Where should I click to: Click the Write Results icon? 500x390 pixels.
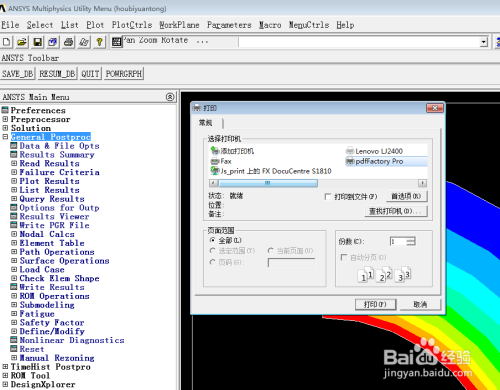(14, 287)
